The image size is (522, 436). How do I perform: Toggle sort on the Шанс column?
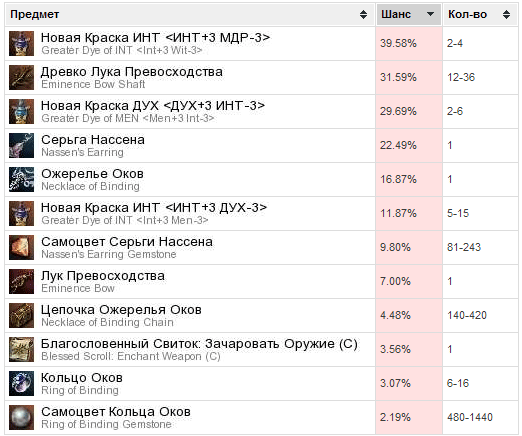coord(409,14)
